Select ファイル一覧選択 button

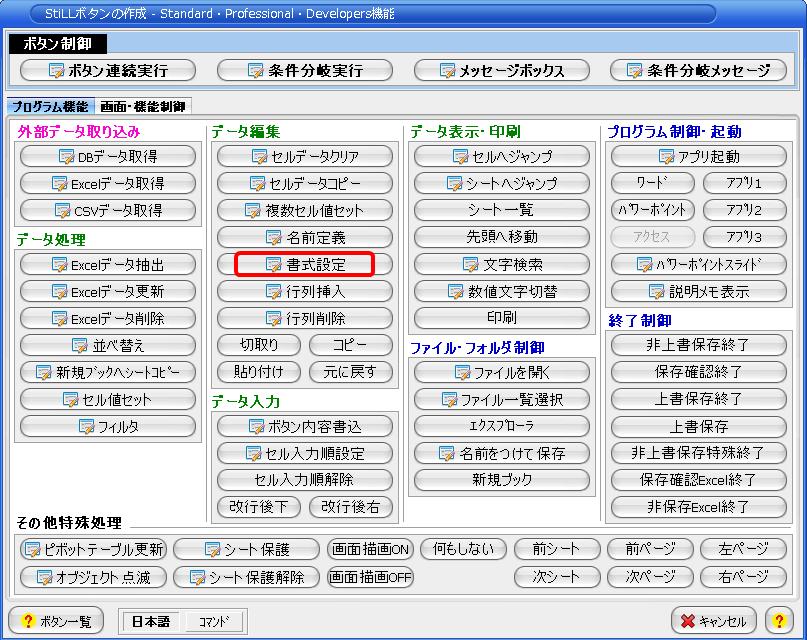click(502, 399)
